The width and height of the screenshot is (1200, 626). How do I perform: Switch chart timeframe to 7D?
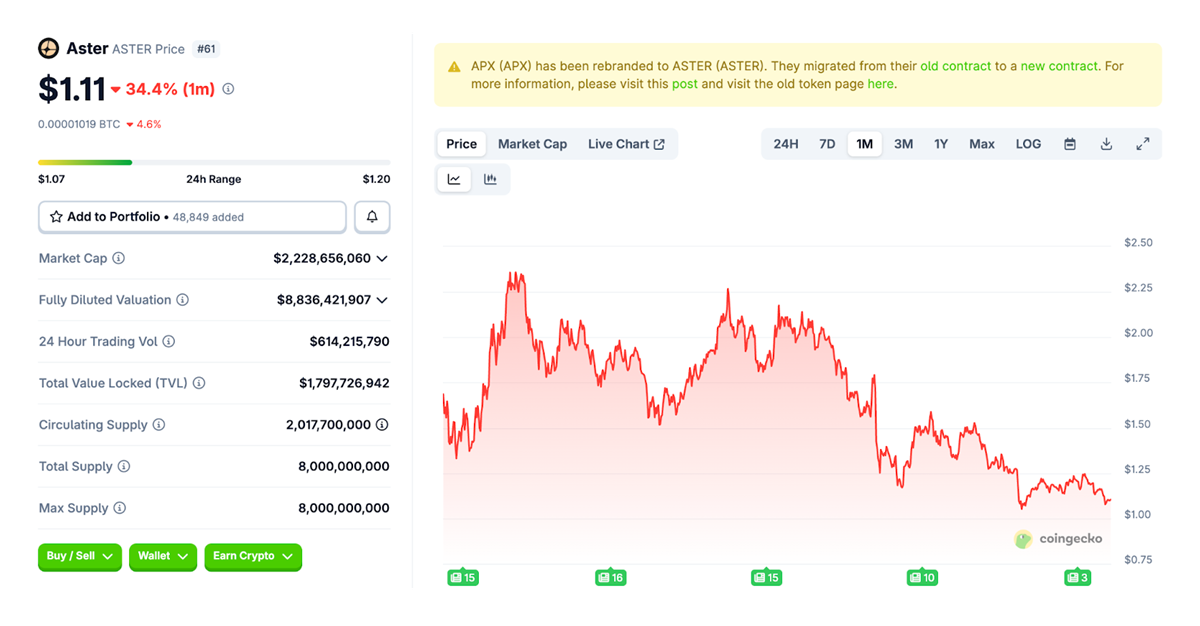click(x=827, y=143)
